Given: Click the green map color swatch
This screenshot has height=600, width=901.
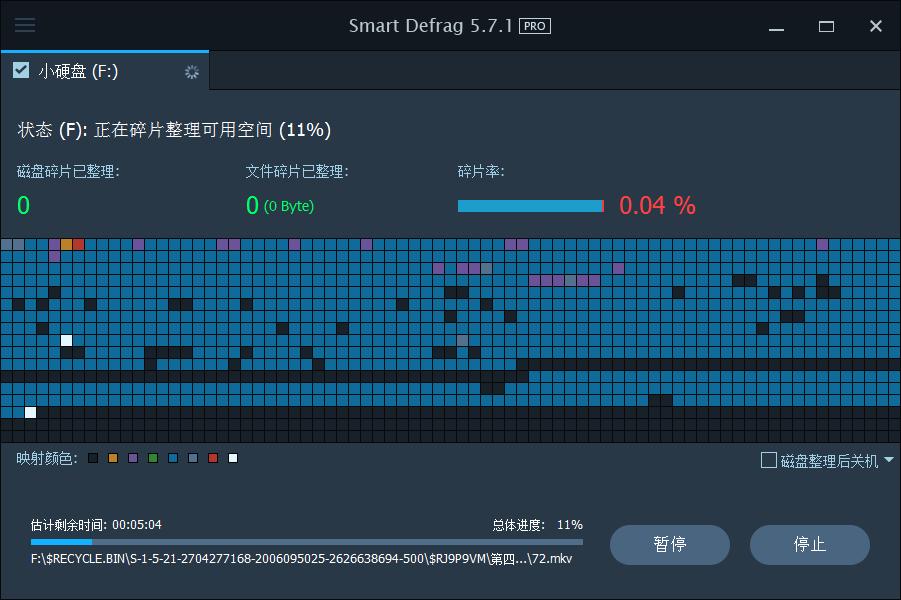Looking at the screenshot, I should pyautogui.click(x=153, y=458).
